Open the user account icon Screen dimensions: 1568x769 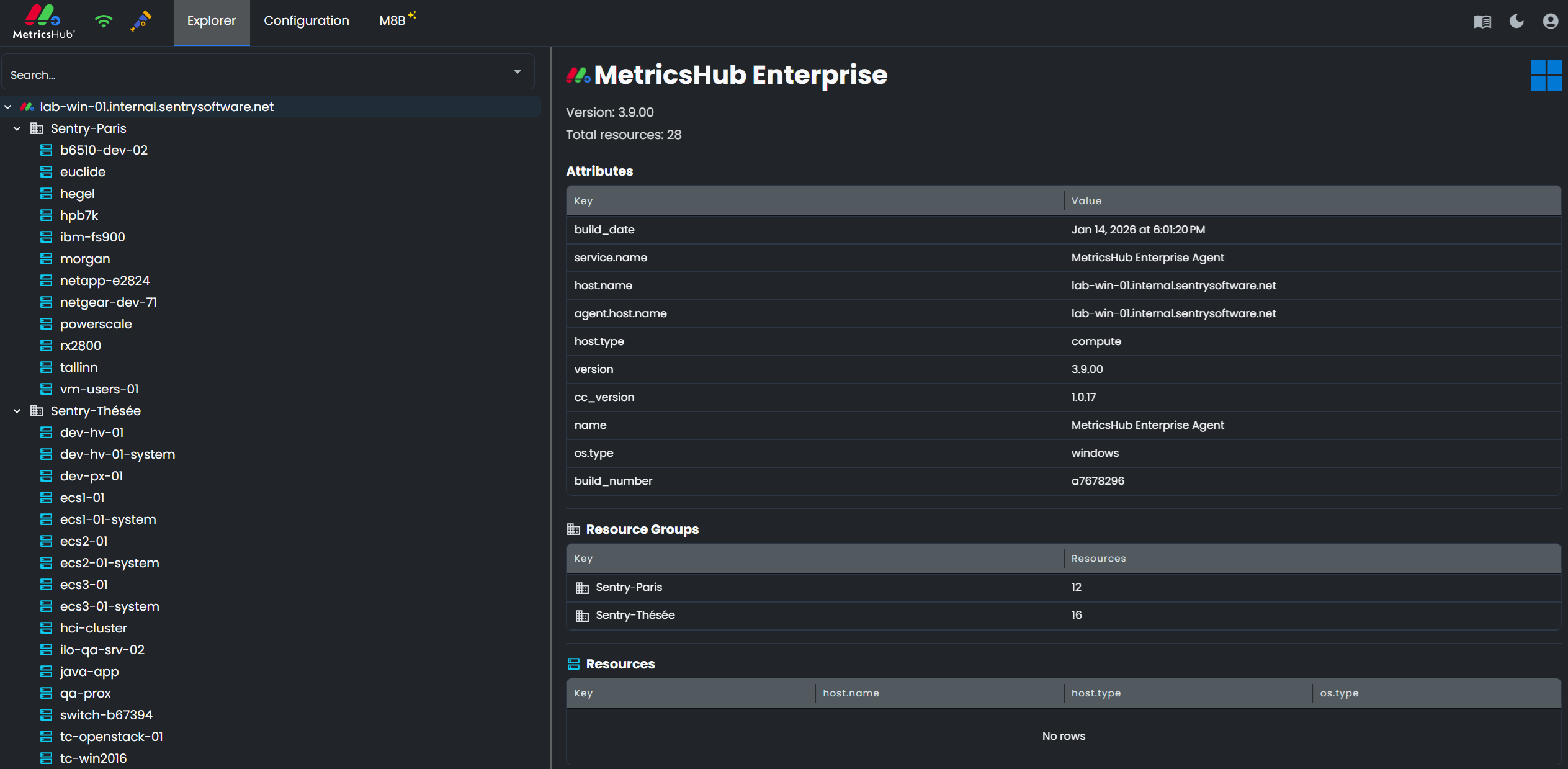1550,20
